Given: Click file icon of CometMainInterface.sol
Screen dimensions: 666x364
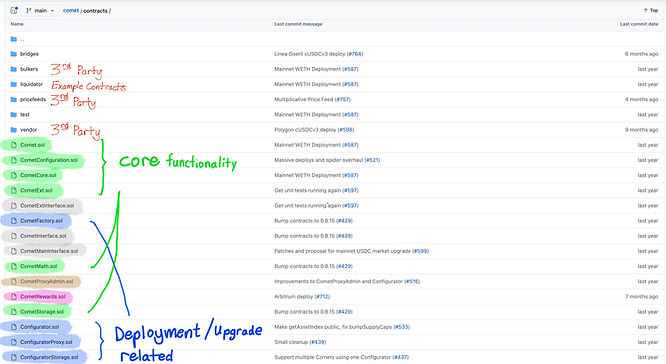Looking at the screenshot, I should [14, 251].
